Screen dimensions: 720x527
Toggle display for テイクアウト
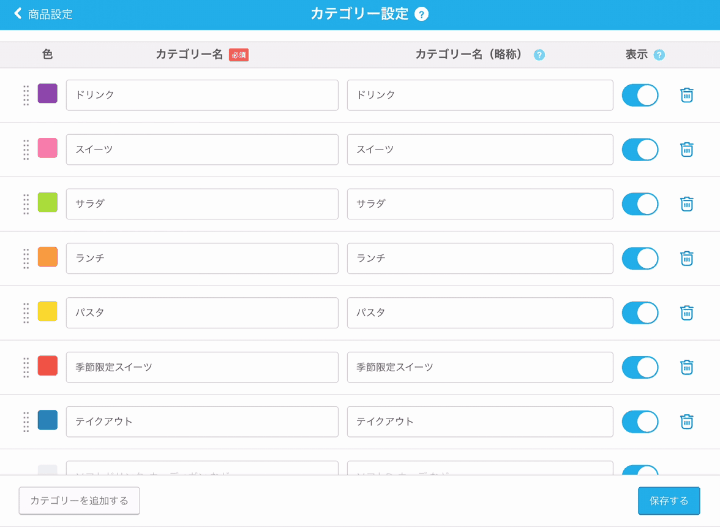click(x=640, y=421)
